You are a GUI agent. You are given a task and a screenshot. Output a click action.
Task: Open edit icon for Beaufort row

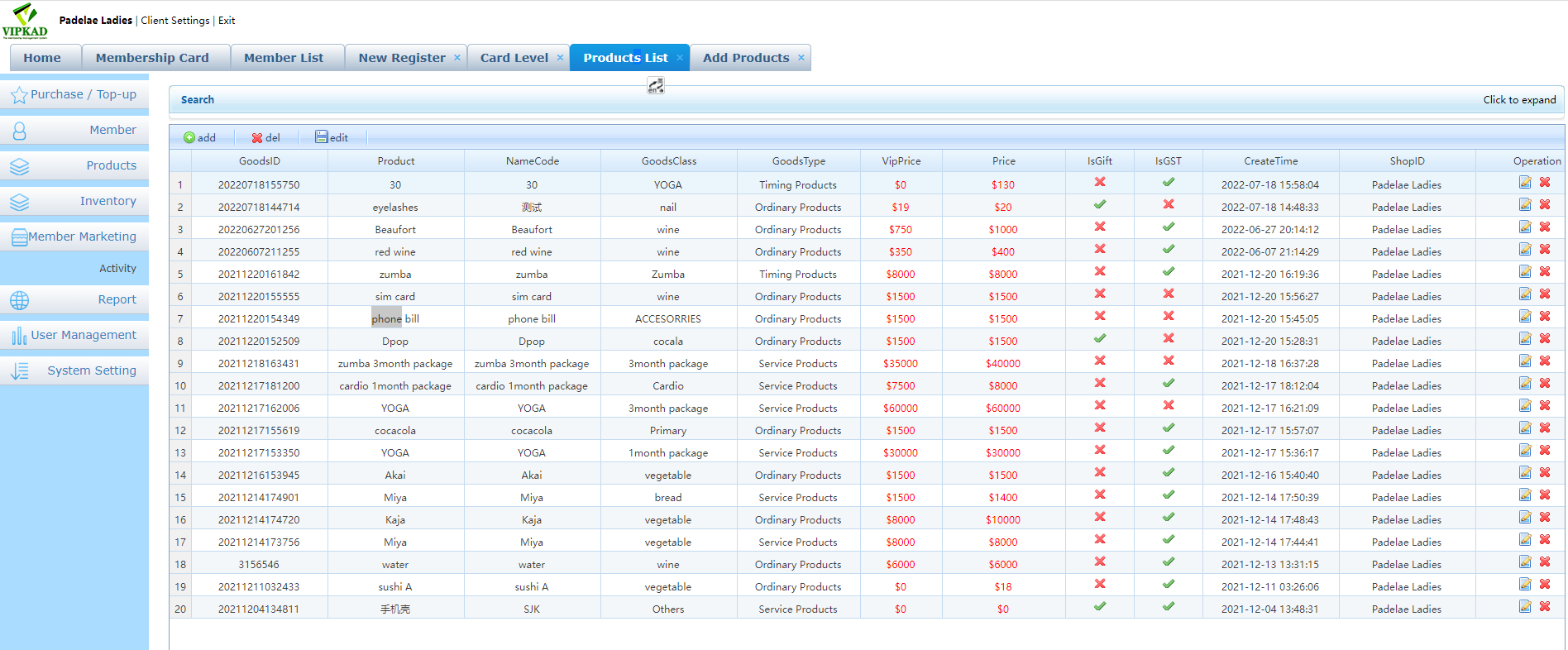(x=1524, y=227)
